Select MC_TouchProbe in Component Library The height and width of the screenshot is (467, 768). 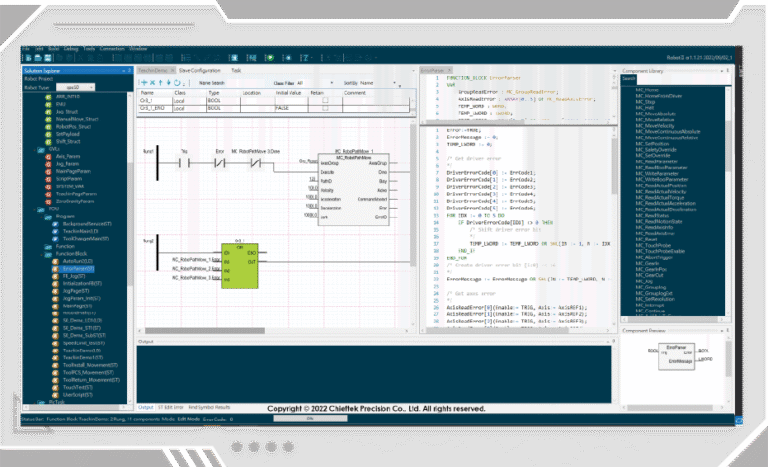click(653, 245)
